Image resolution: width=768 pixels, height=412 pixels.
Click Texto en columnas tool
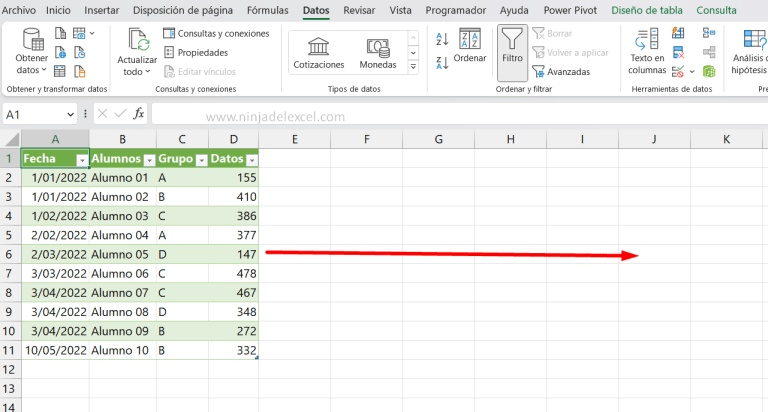point(647,52)
